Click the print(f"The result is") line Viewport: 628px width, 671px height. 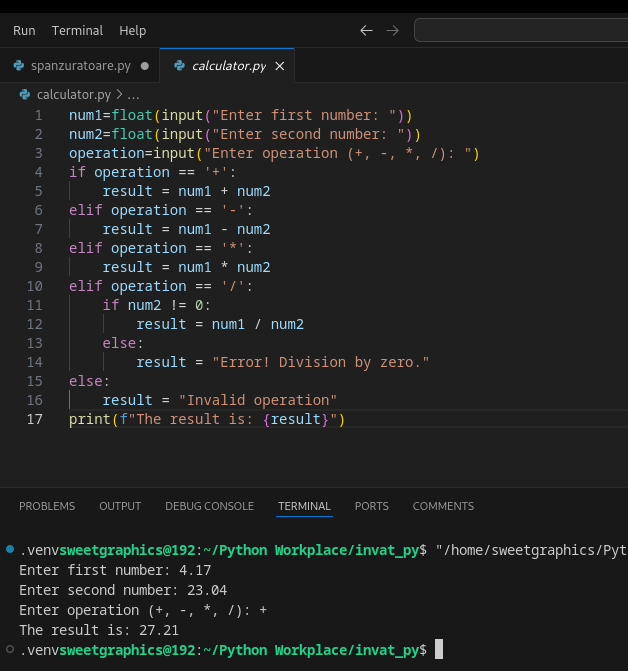click(207, 419)
